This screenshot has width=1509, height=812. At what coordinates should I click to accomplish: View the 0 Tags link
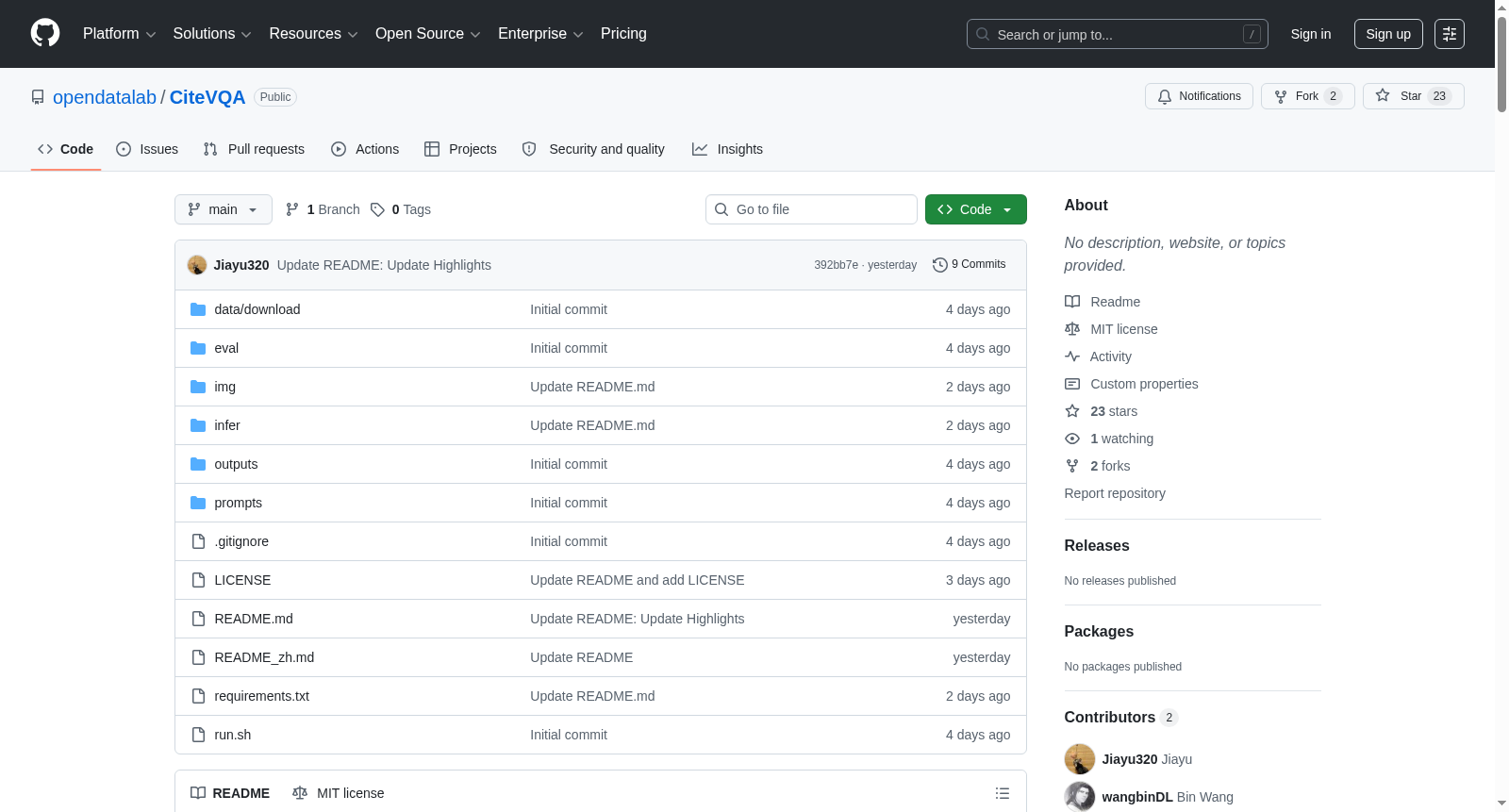401,209
